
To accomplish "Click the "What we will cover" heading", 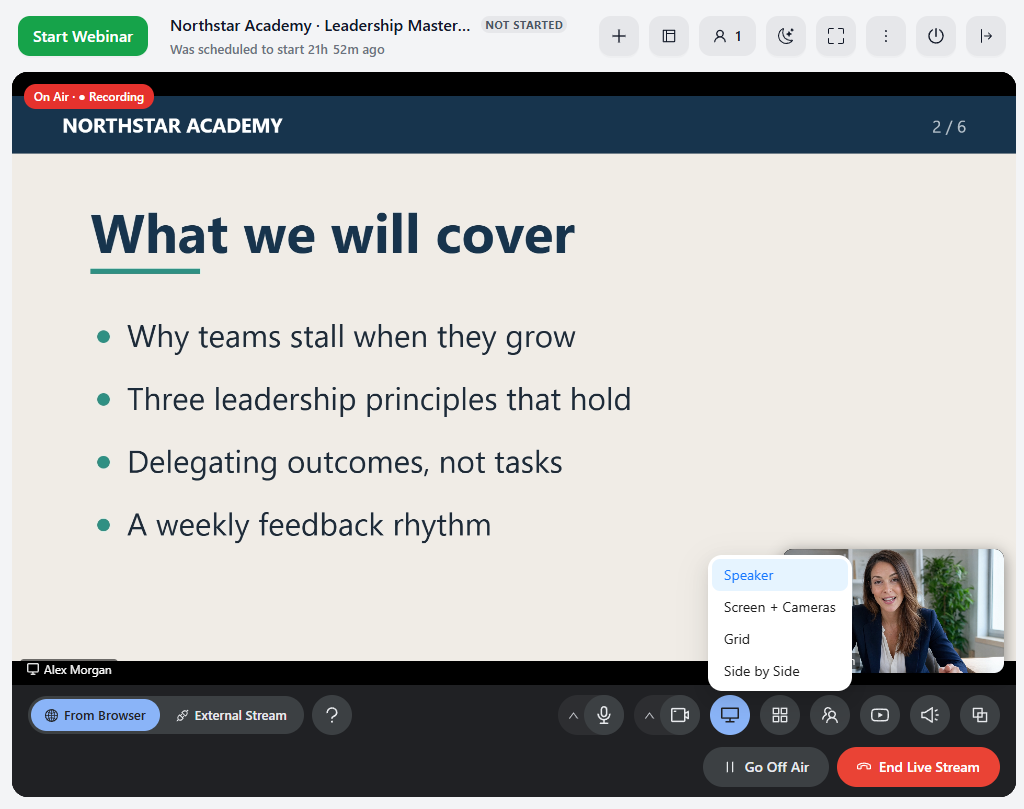I will (x=333, y=234).
